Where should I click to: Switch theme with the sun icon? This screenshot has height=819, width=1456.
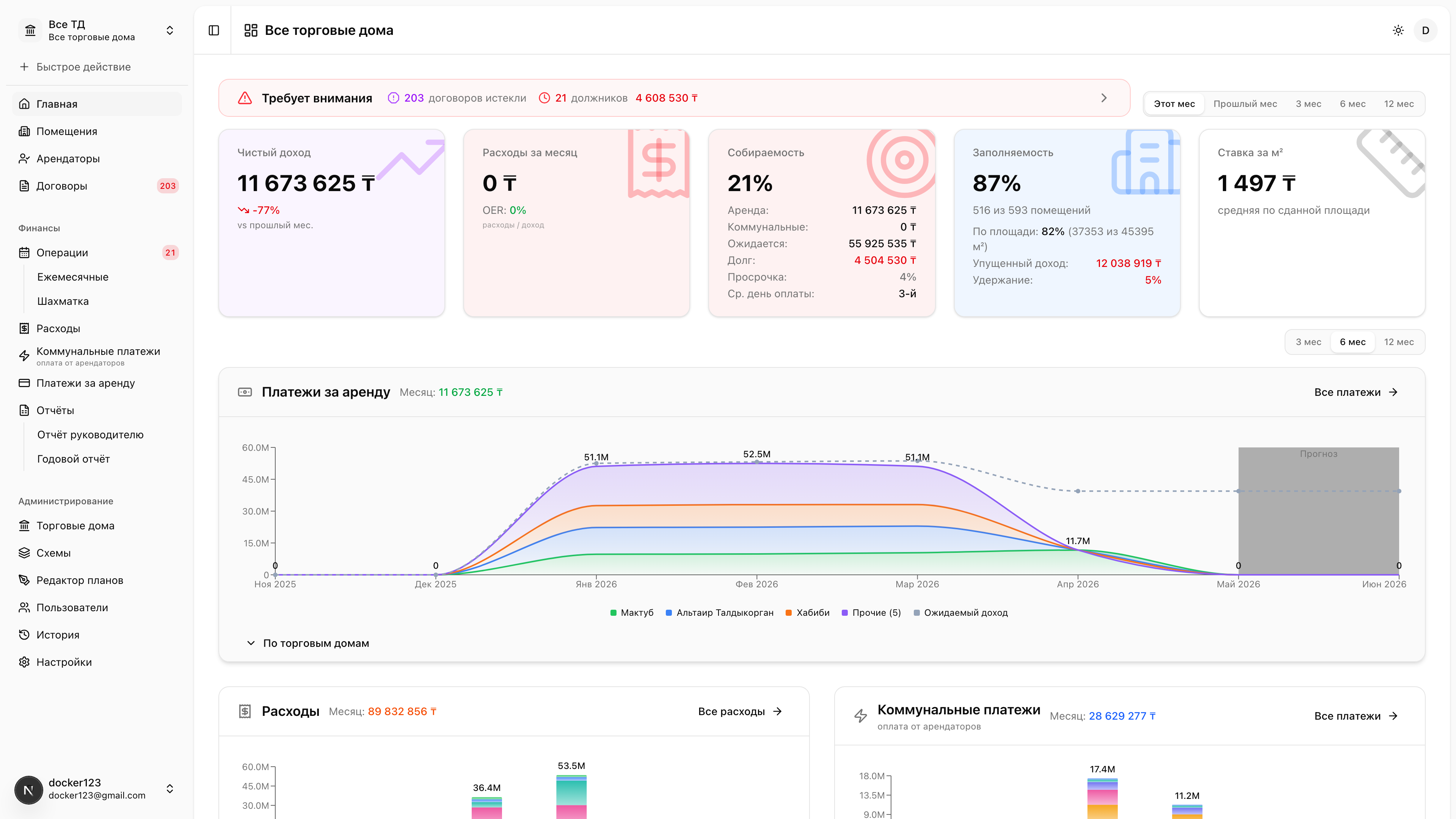[1398, 30]
